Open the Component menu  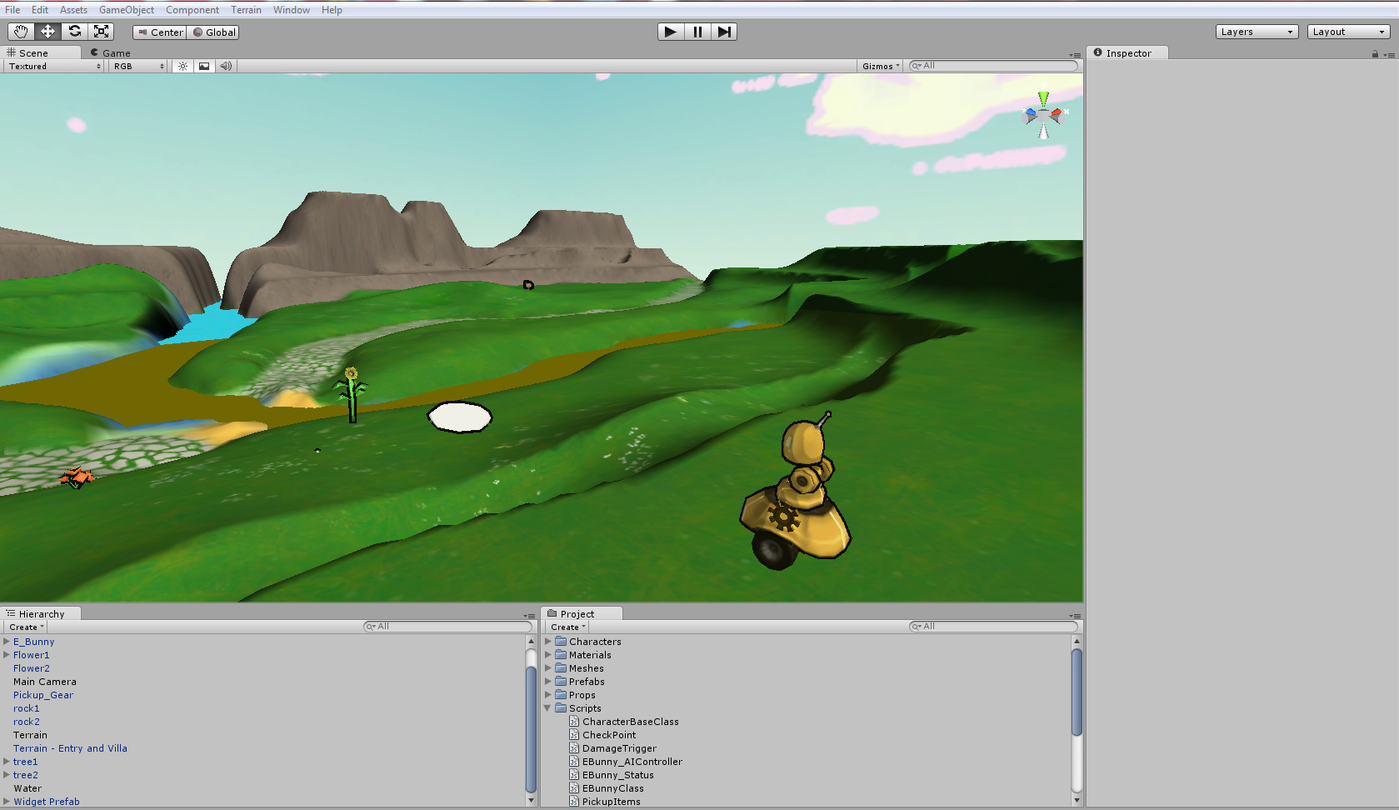[192, 10]
